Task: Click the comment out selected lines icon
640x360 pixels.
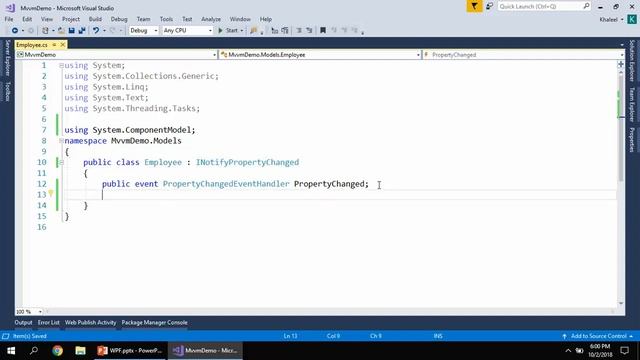Action: 275,31
